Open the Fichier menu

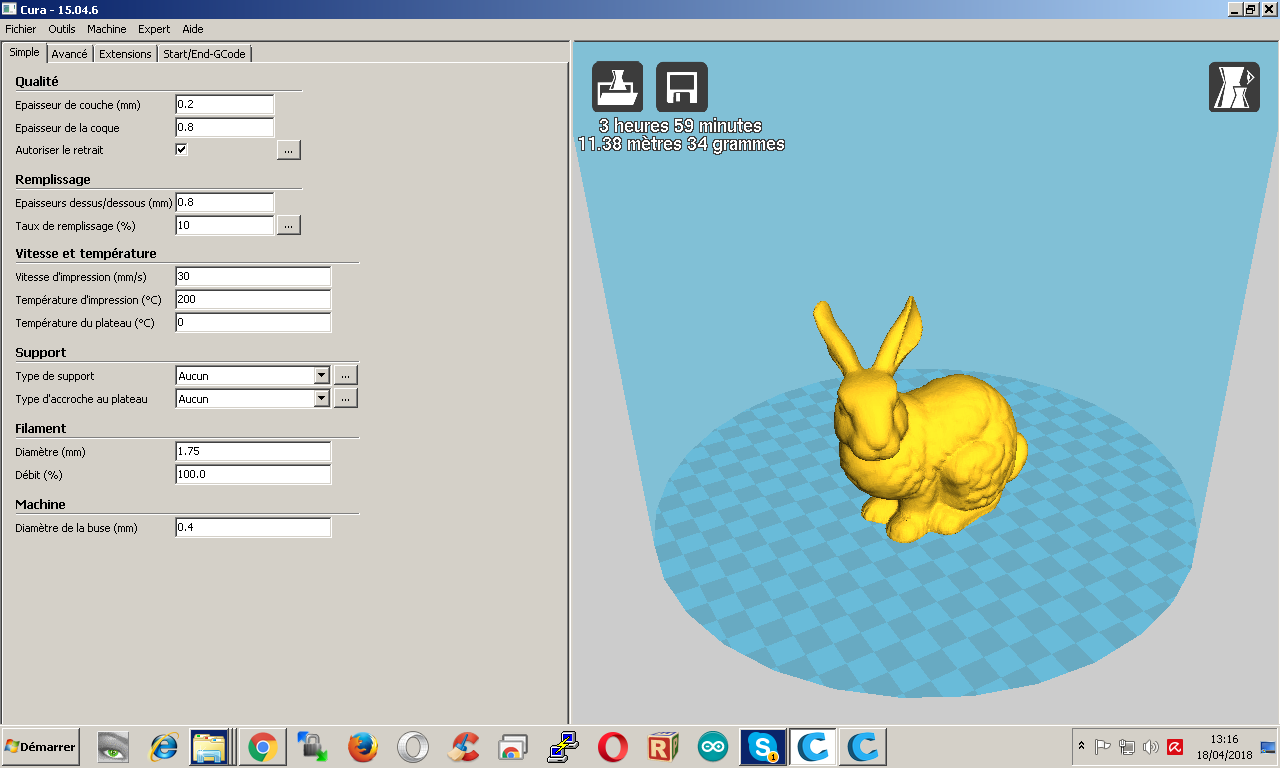[21, 29]
